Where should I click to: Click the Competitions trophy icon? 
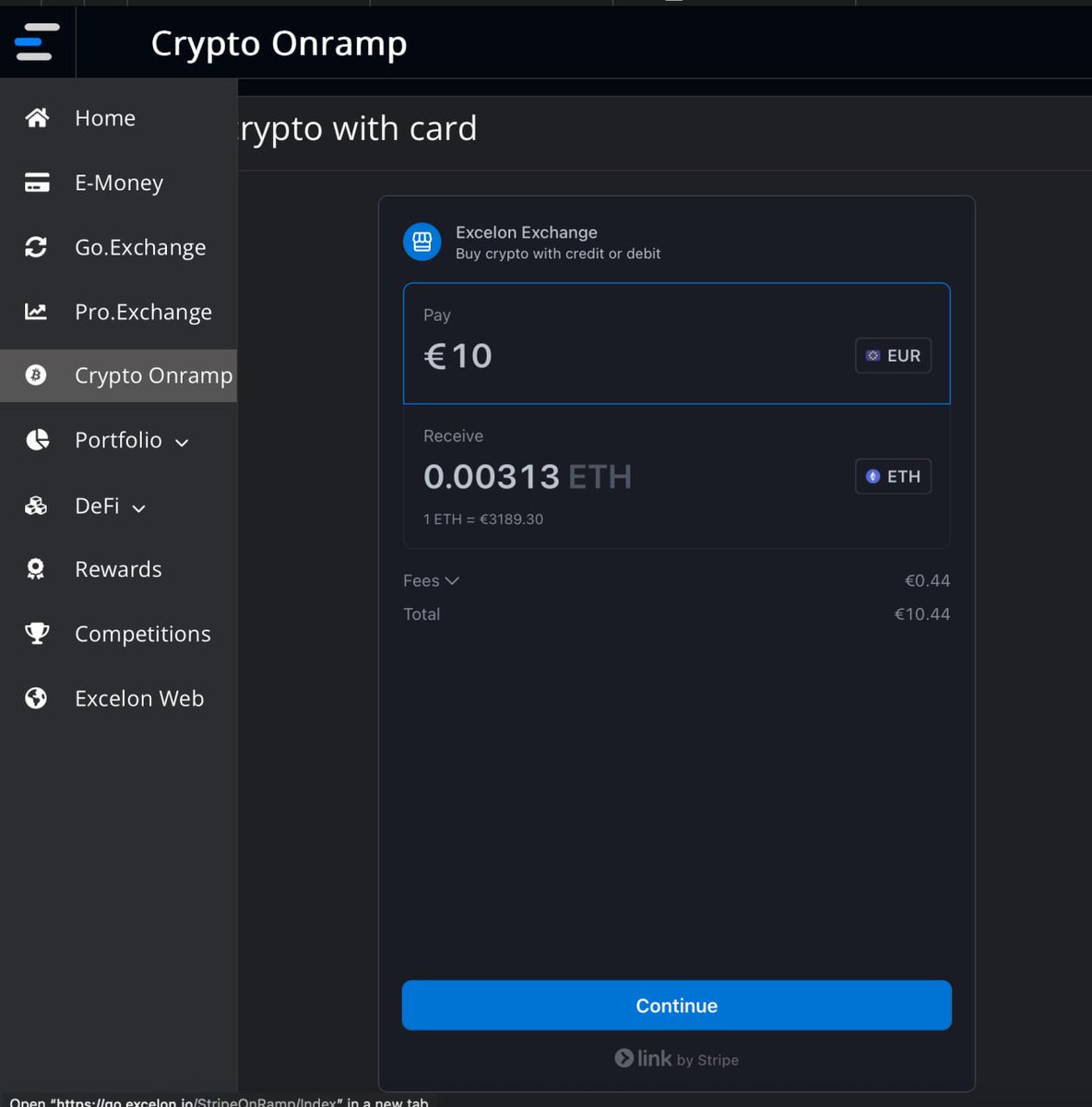pos(37,634)
